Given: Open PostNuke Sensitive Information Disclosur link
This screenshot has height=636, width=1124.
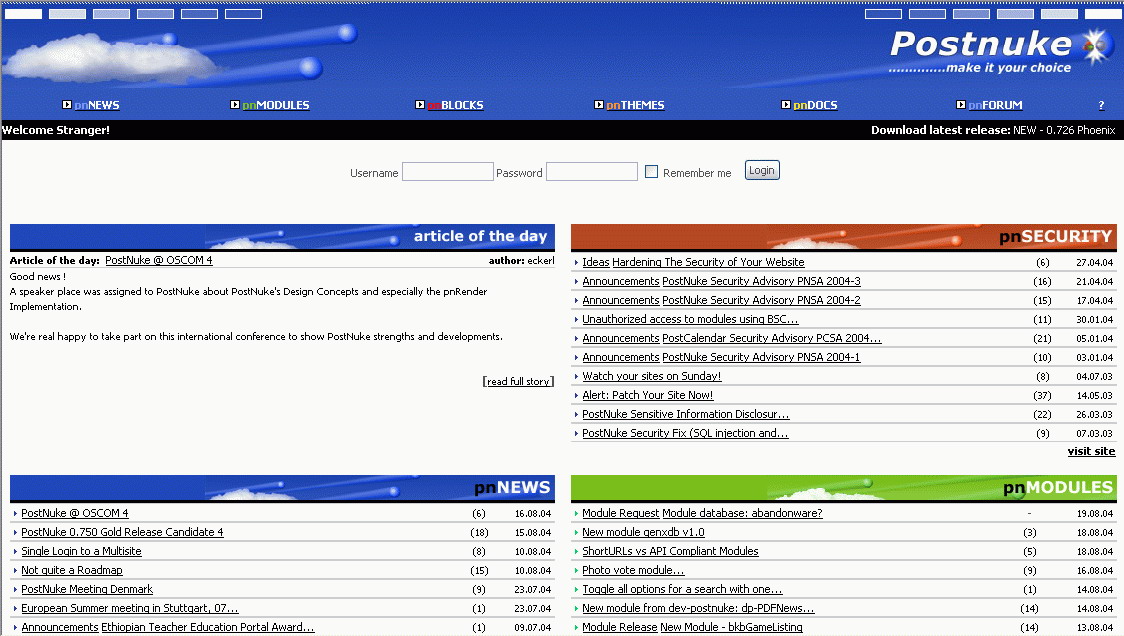Looking at the screenshot, I should (x=685, y=414).
